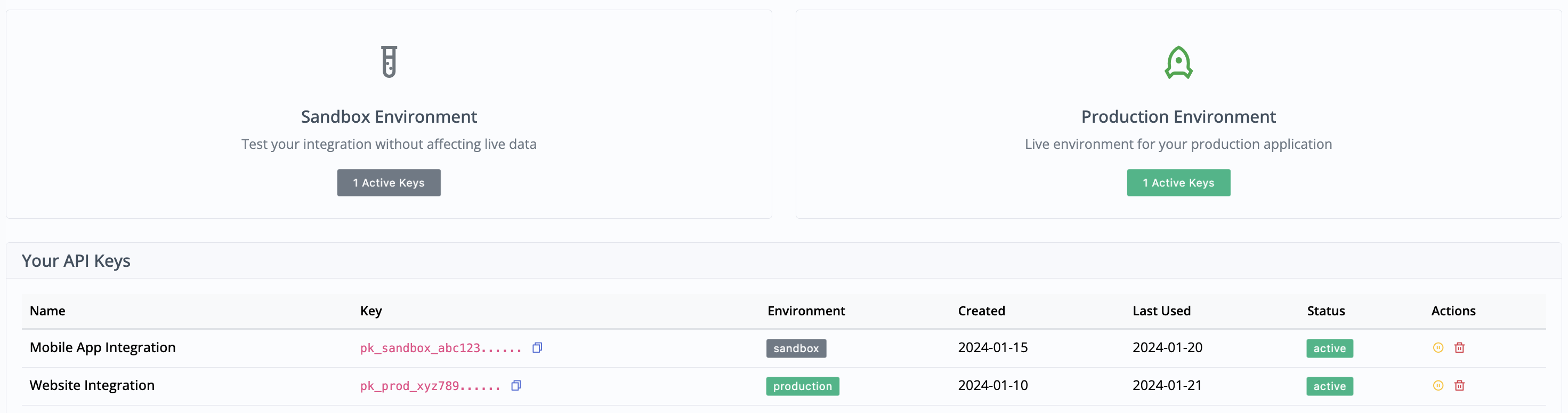Click active status for Mobile App Integration
Viewport: 1568px width, 413px height.
1329,348
